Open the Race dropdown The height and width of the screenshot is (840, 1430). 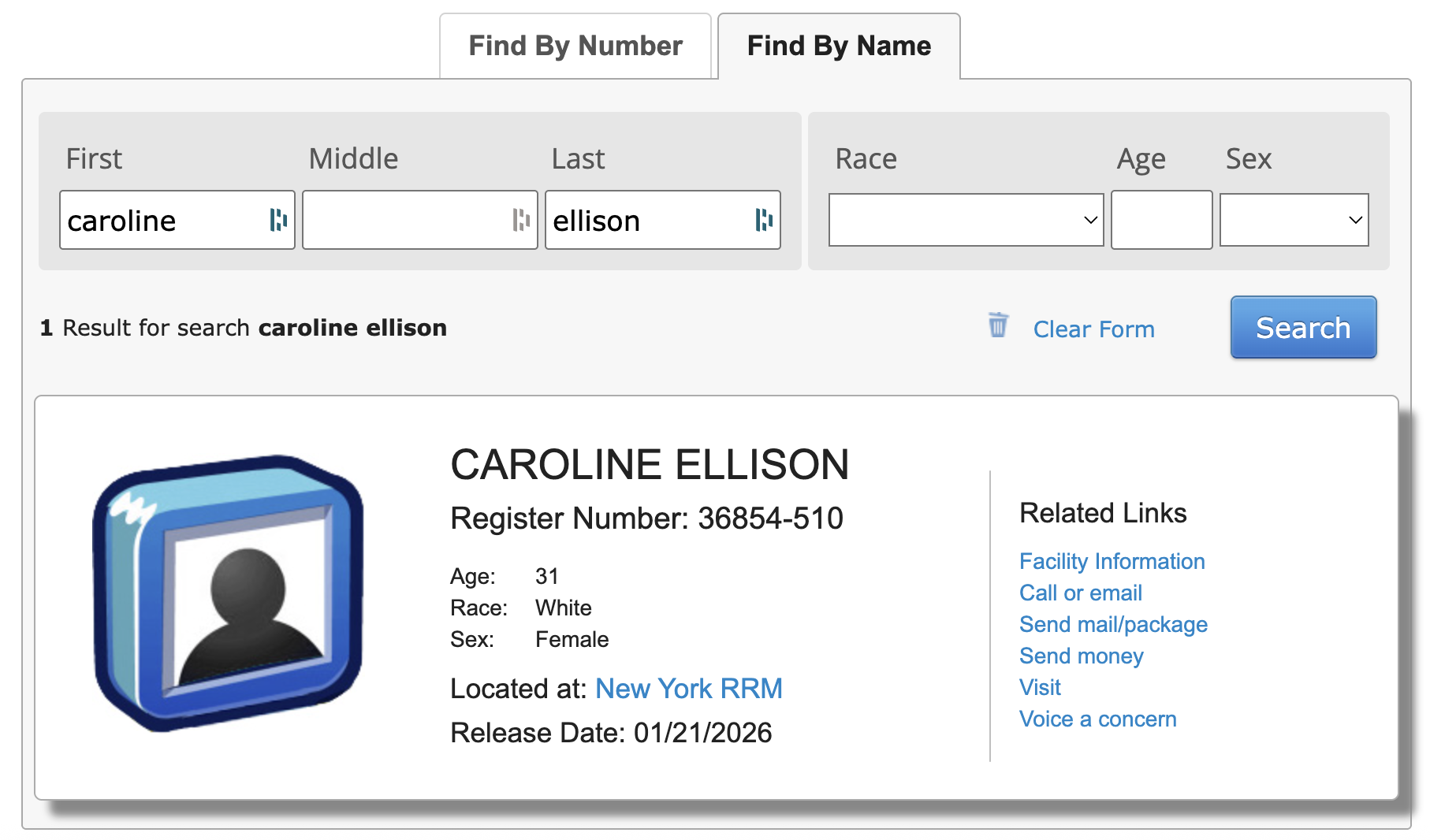[x=965, y=220]
